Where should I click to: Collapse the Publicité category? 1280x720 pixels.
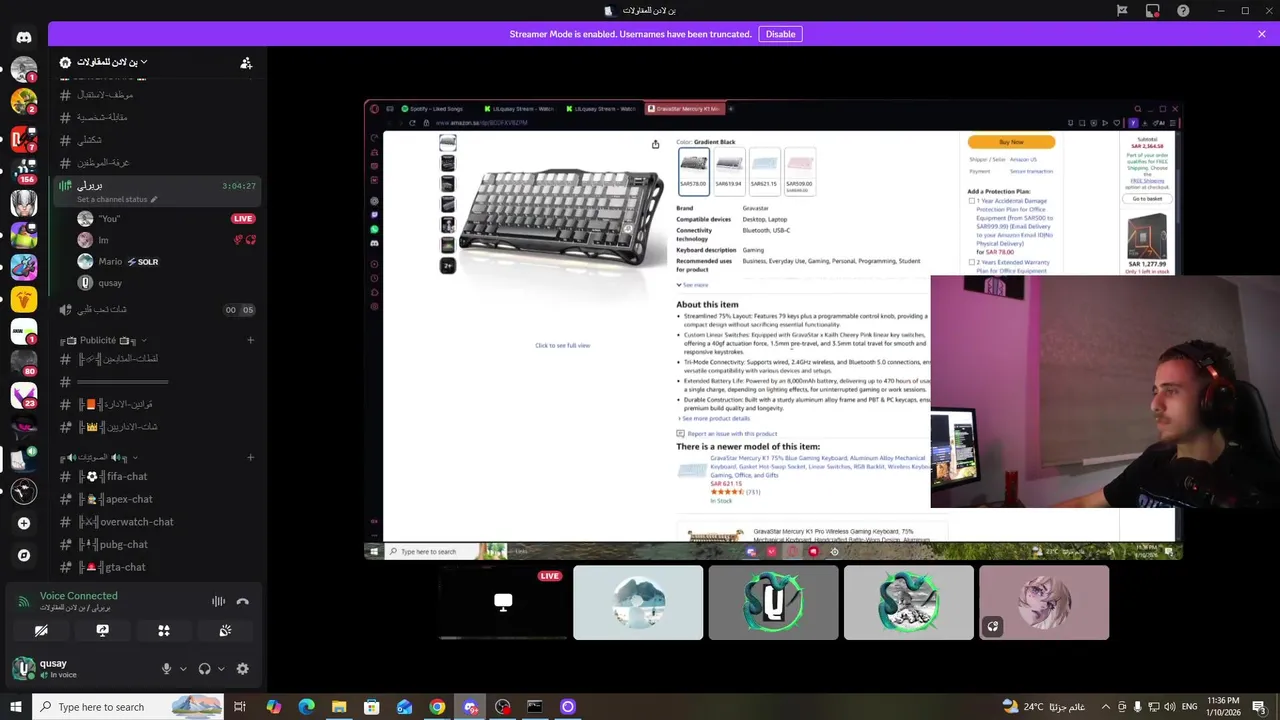click(x=103, y=340)
